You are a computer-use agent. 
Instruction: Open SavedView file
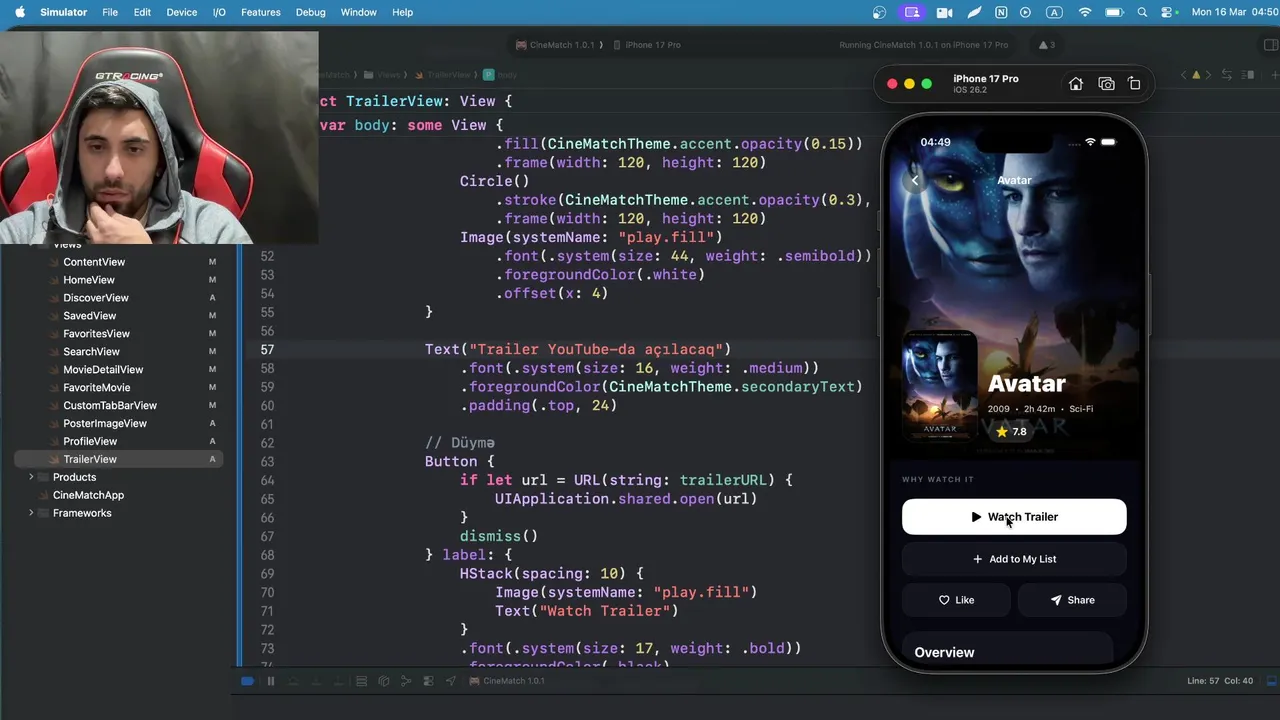click(90, 316)
